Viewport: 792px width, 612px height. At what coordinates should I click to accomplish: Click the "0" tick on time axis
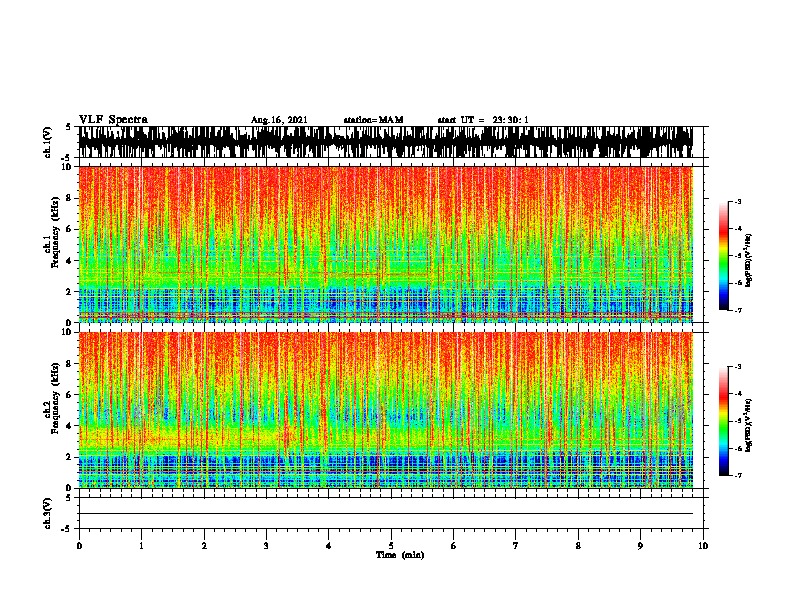click(79, 546)
